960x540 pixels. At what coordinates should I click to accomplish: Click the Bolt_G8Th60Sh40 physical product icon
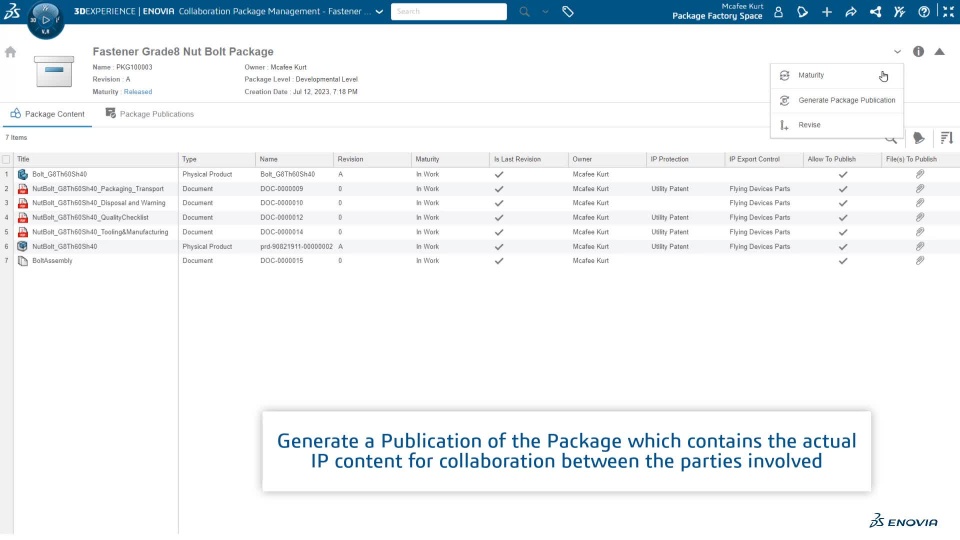pyautogui.click(x=23, y=174)
